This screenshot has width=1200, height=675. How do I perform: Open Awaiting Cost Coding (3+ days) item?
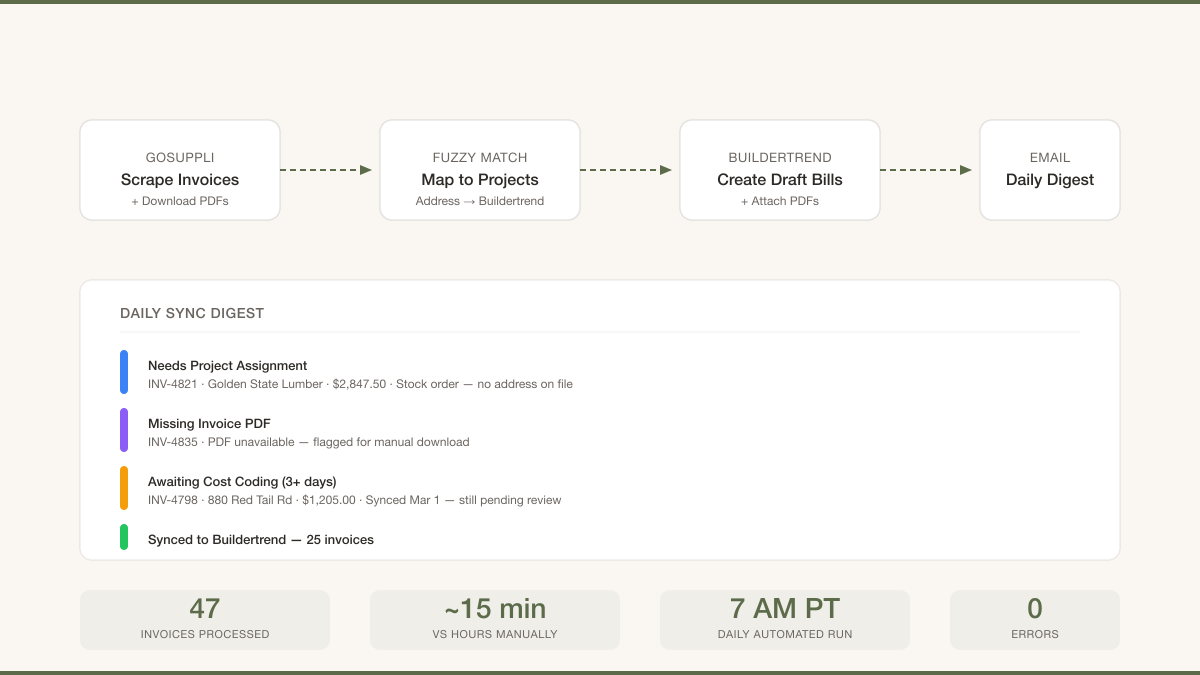click(242, 482)
